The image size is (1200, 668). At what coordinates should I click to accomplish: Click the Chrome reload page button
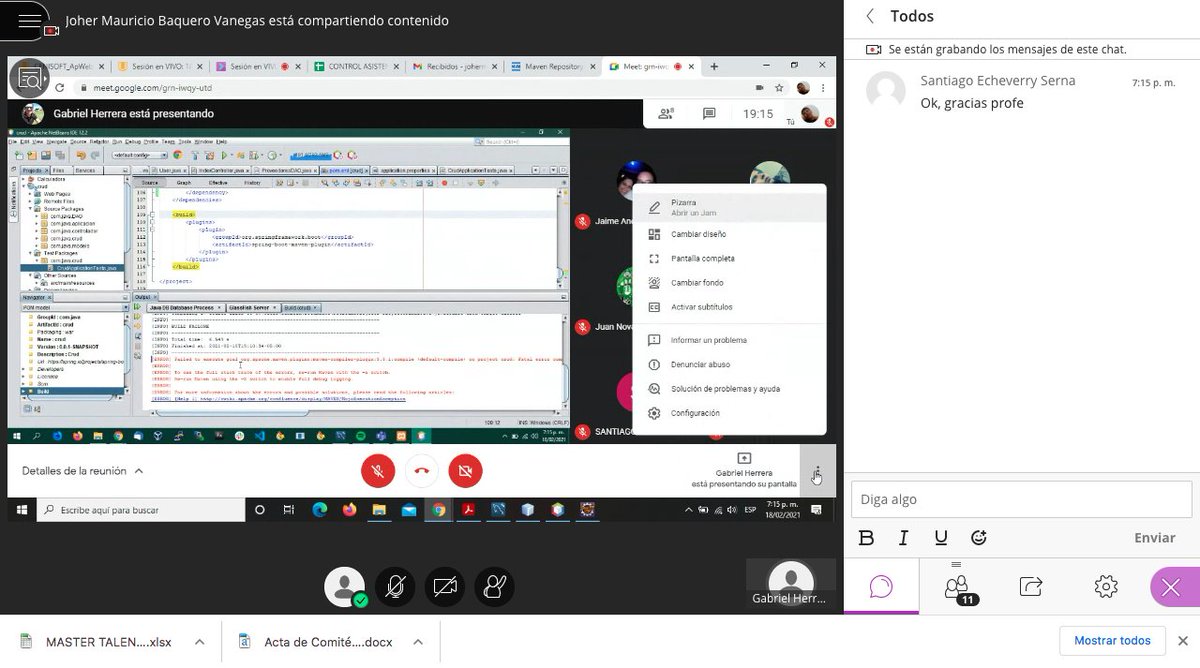[x=59, y=88]
